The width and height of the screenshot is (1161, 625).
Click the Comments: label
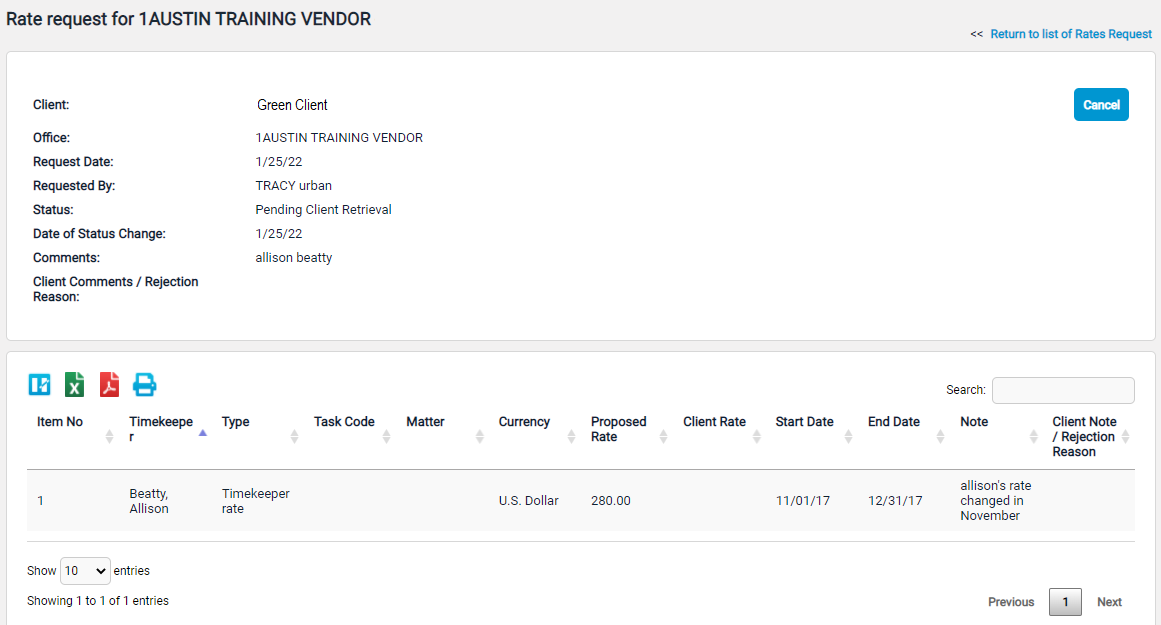click(67, 258)
